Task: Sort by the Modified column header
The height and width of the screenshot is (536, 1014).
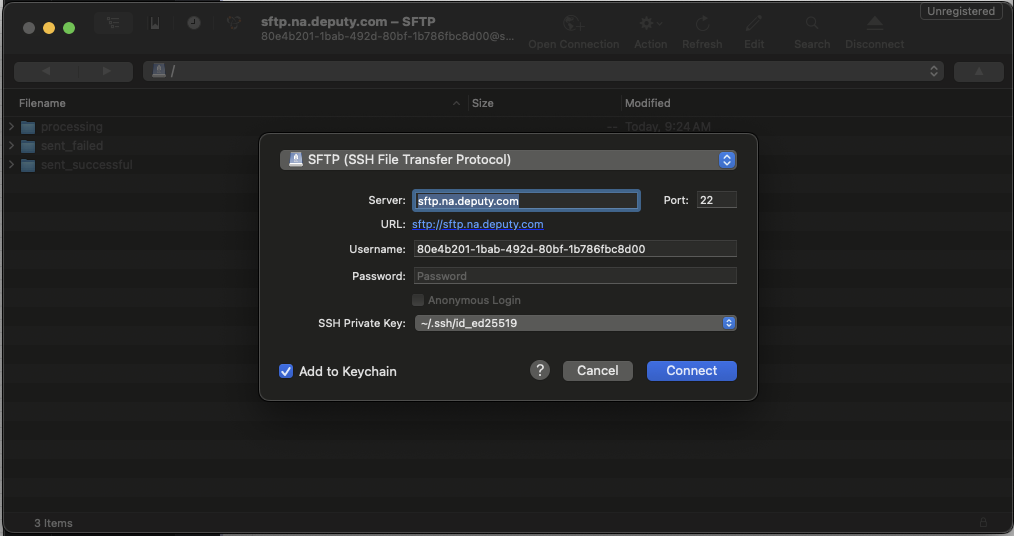Action: 647,103
